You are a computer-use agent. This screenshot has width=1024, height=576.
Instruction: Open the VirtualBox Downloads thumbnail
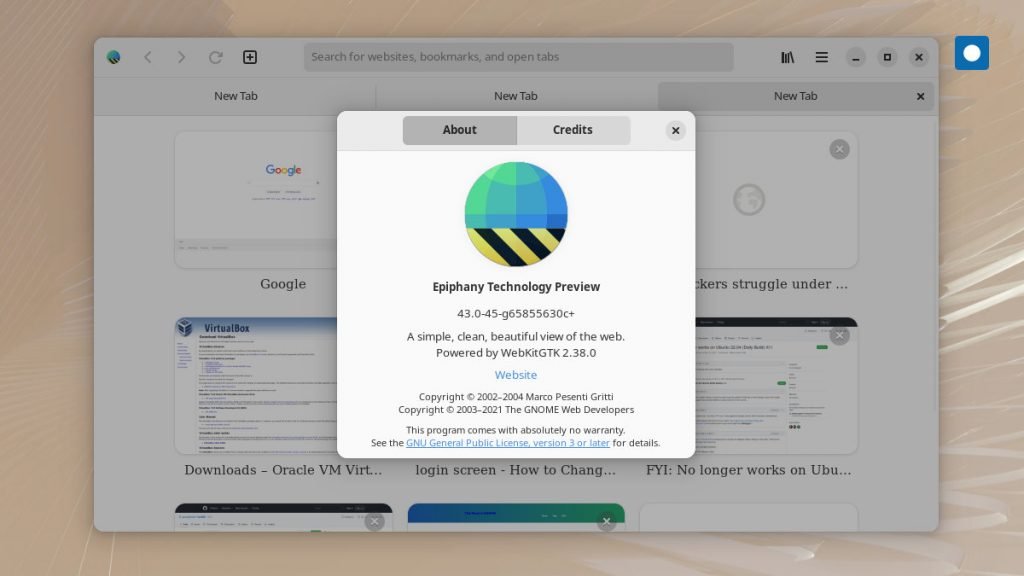click(256, 386)
